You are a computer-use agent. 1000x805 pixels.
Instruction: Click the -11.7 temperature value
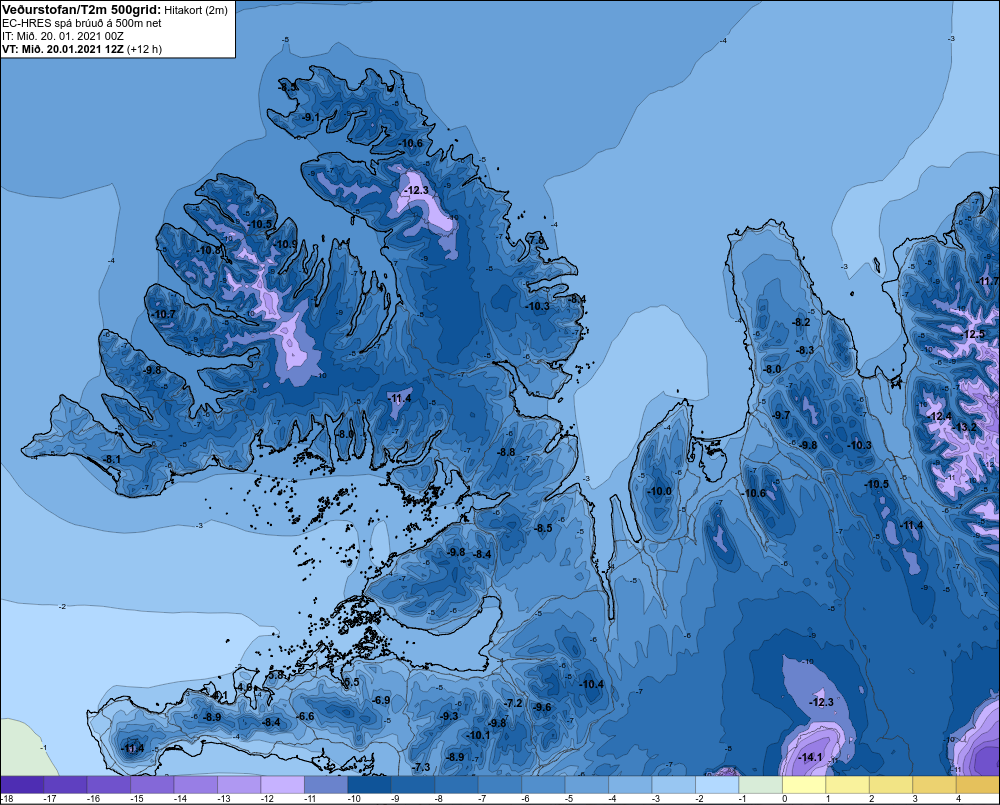pyautogui.click(x=988, y=281)
